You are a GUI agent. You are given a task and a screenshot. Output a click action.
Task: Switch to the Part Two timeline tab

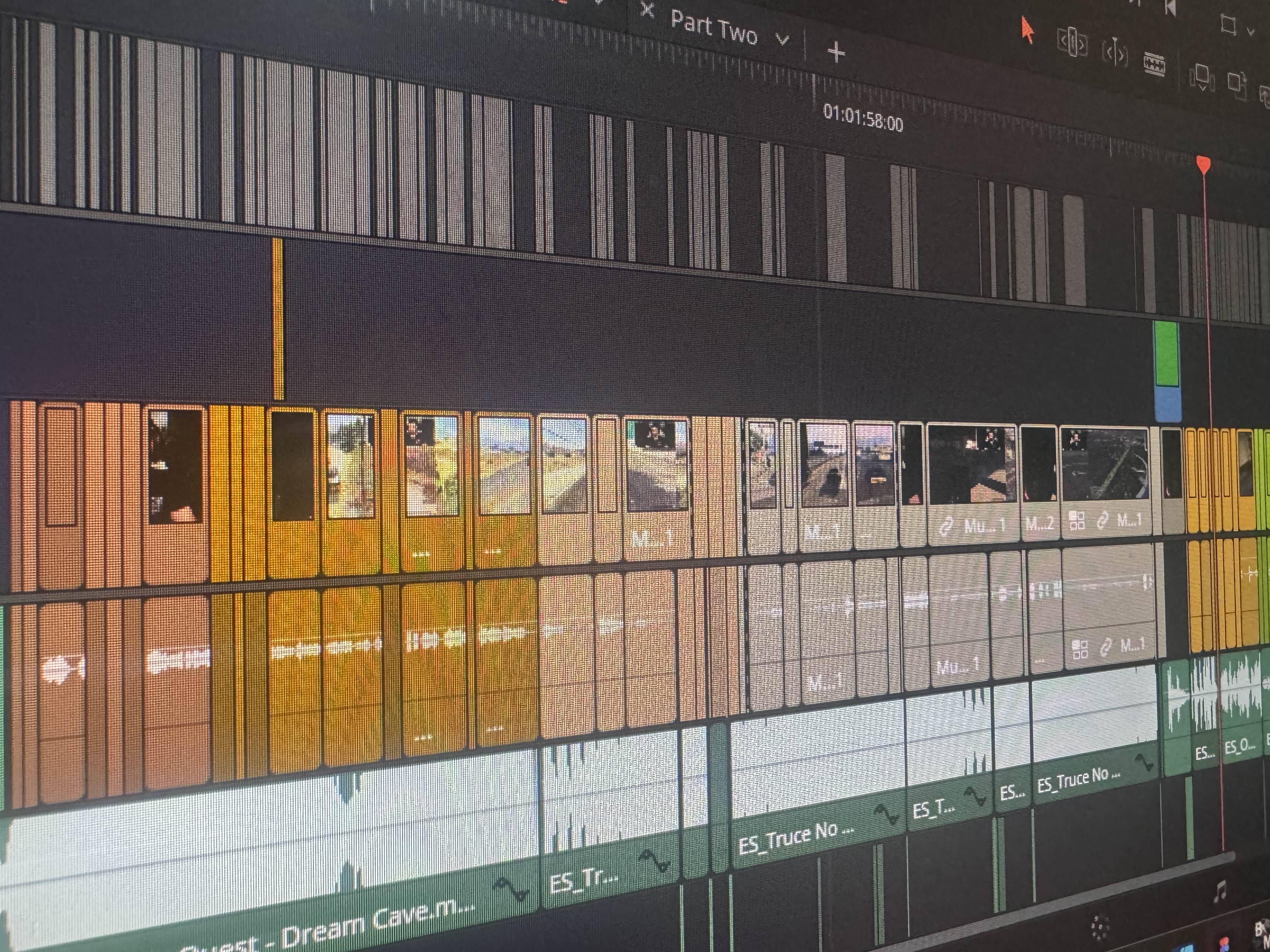(714, 27)
